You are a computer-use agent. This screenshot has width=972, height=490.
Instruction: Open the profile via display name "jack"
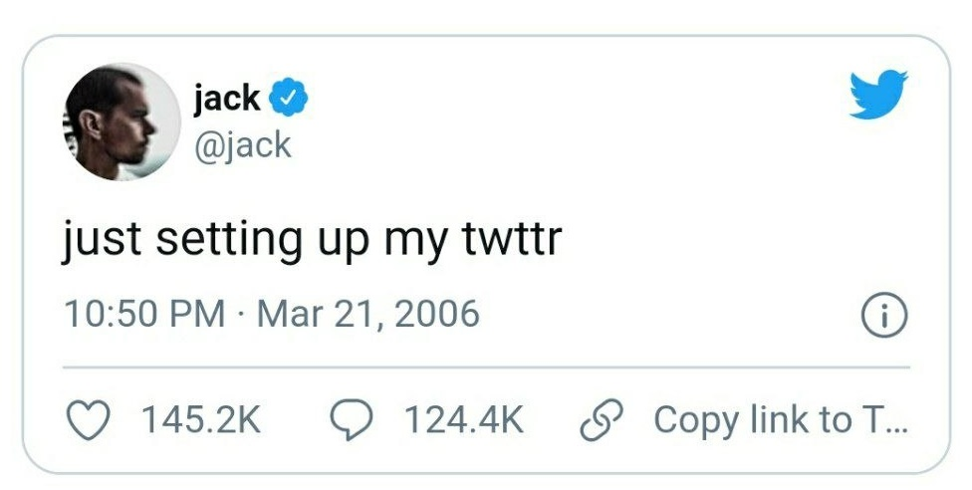pos(227,99)
